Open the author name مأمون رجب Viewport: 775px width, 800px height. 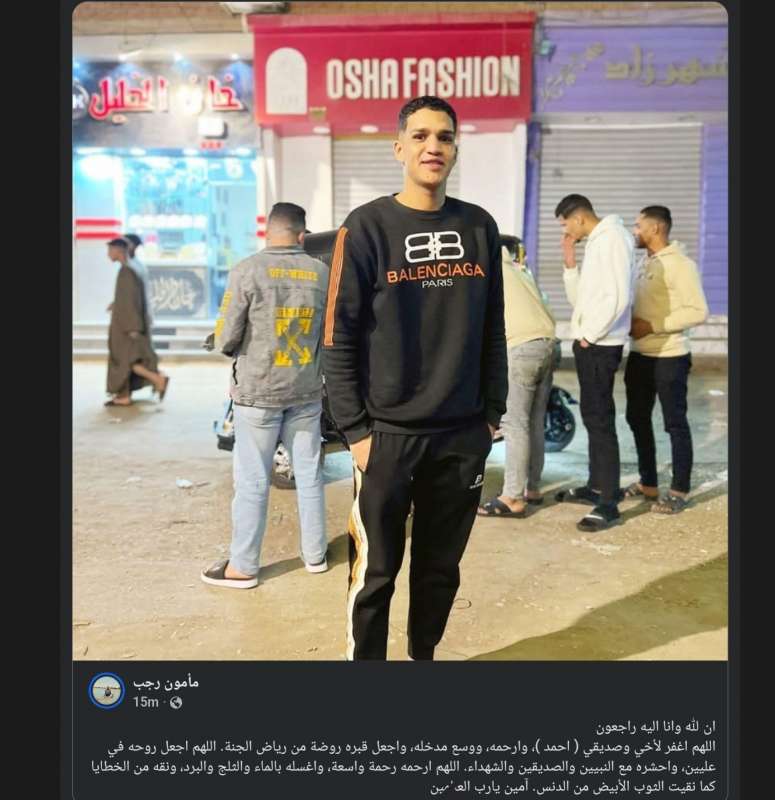166,682
